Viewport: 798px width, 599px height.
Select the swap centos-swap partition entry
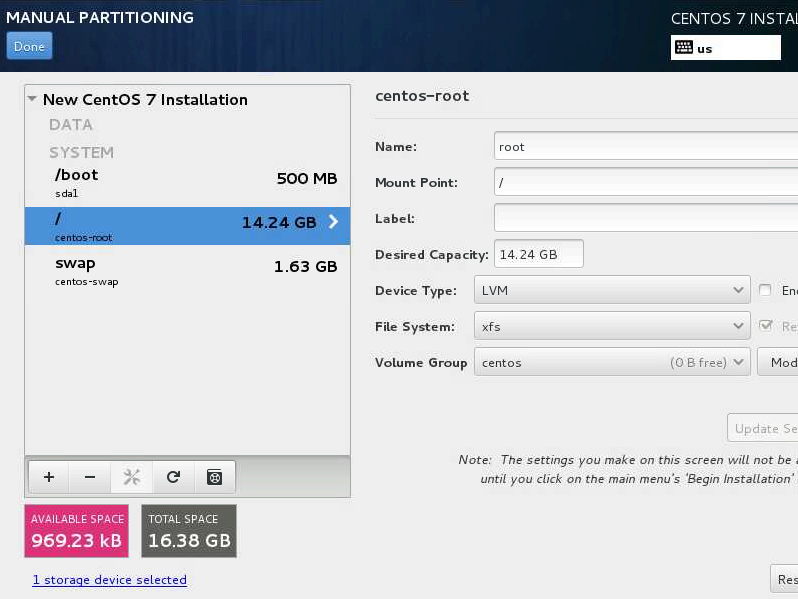187,270
